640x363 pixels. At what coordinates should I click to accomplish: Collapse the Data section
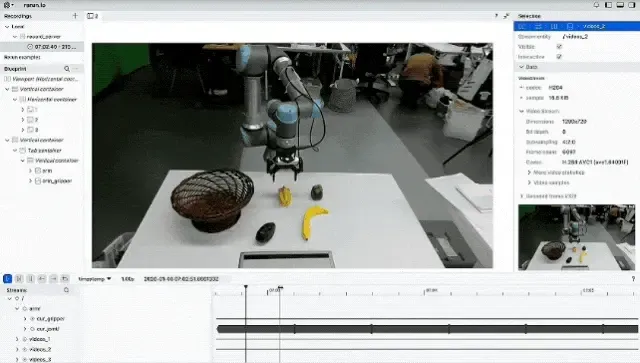(521, 67)
